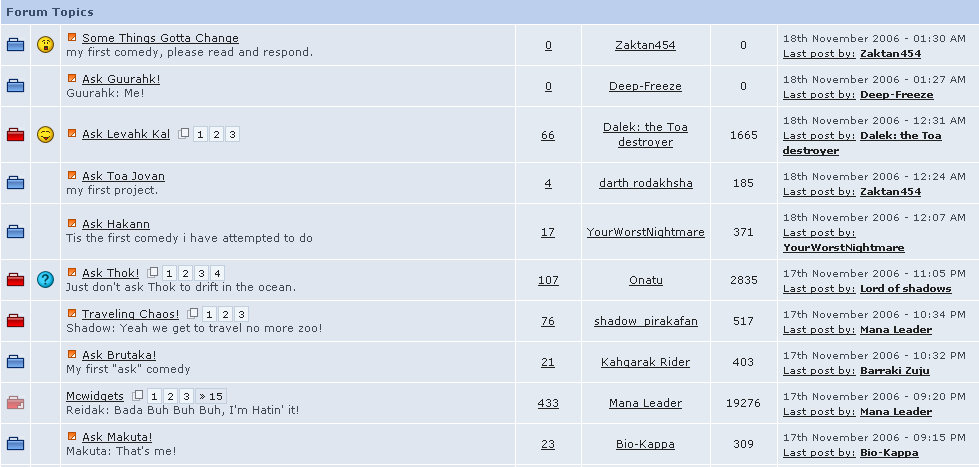
Task: Click the faded red folder icon beside "Mcwidgets"
Action: tap(15, 403)
